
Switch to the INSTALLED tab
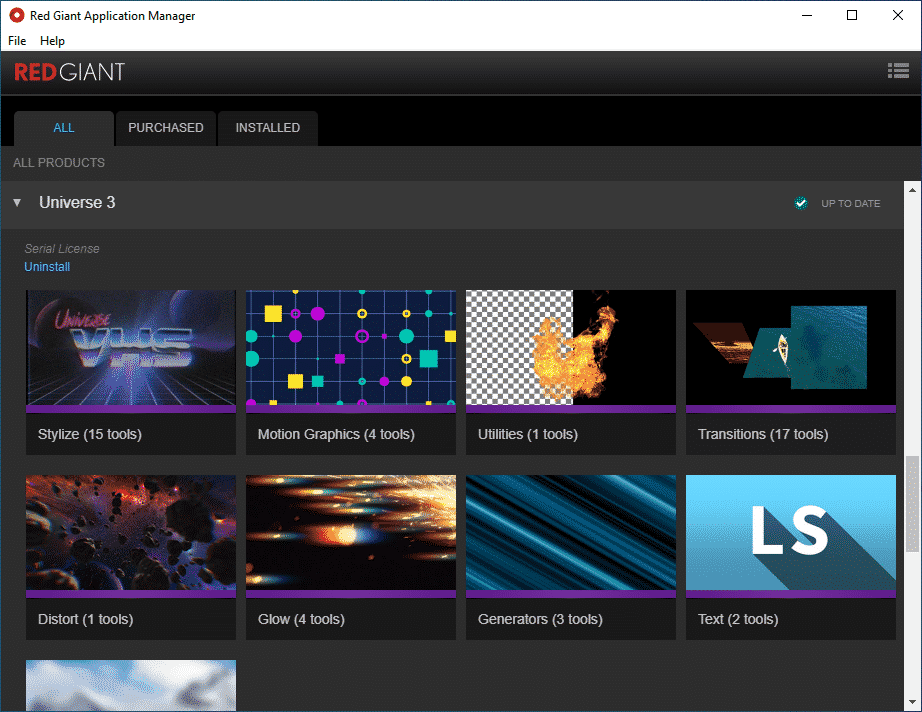point(268,128)
